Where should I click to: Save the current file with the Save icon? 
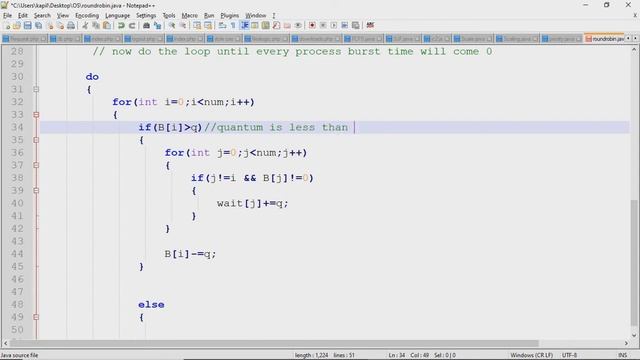pyautogui.click(x=27, y=25)
